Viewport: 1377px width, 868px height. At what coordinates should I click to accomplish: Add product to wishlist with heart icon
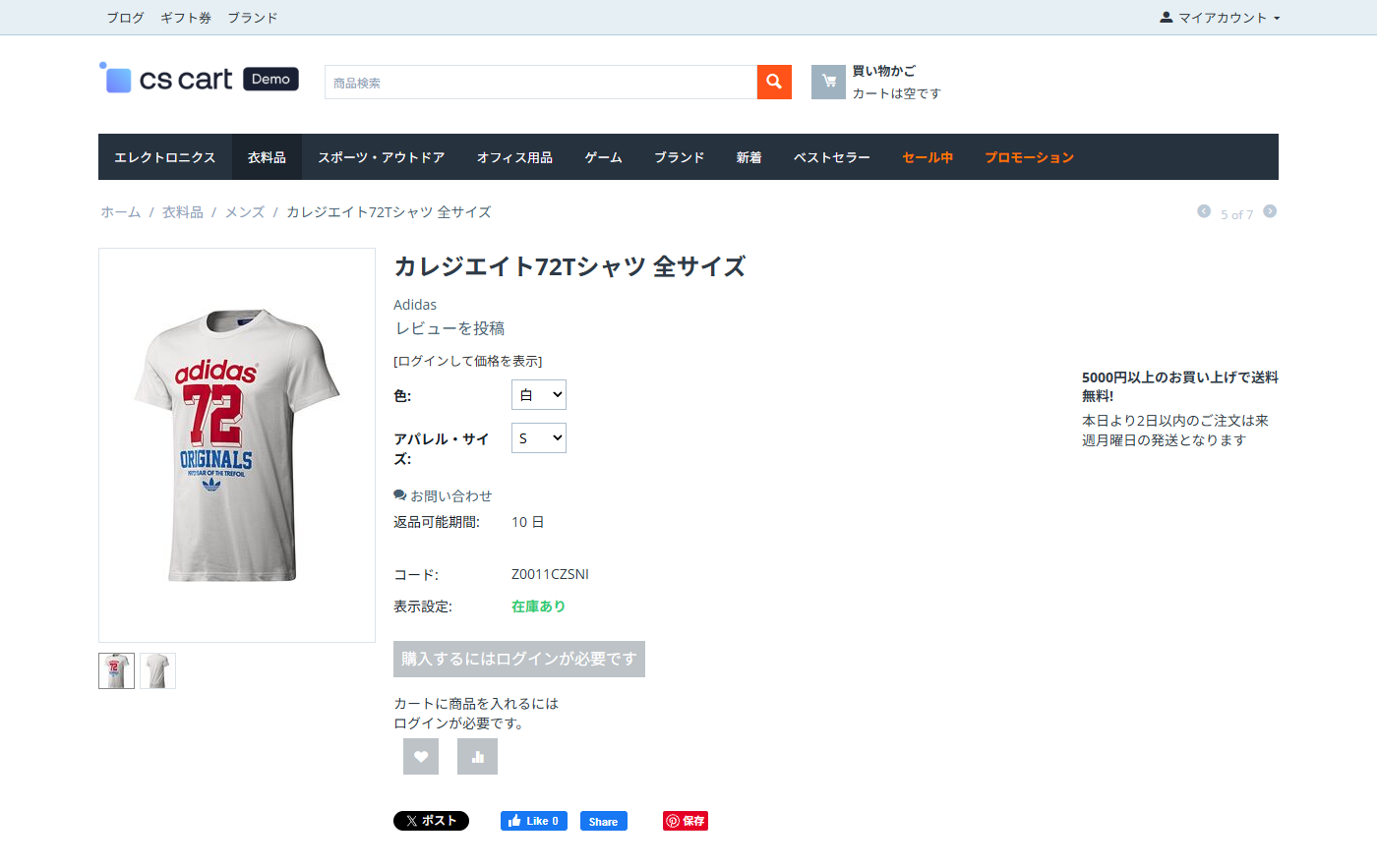click(421, 756)
